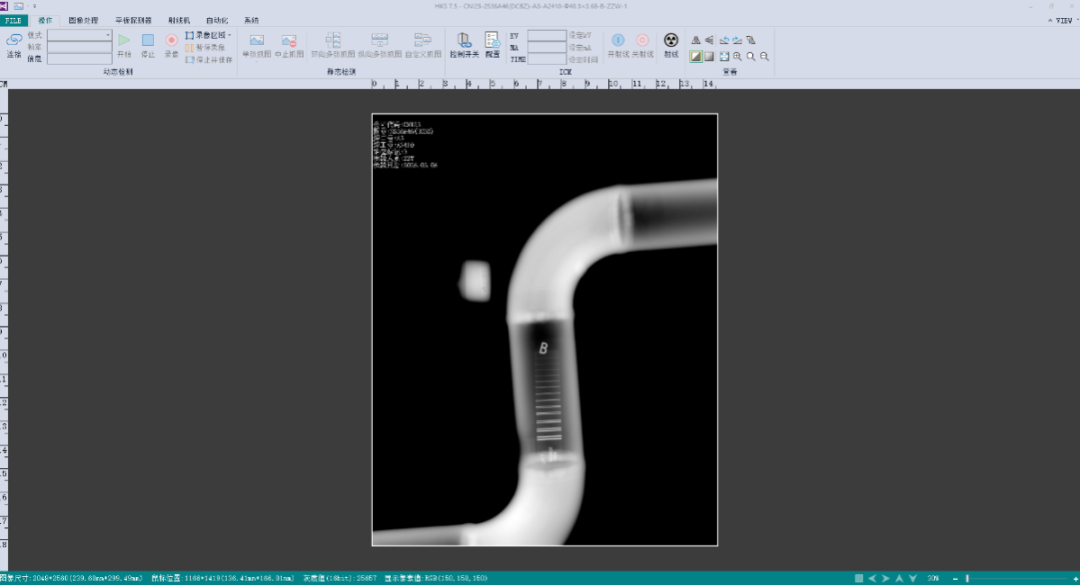Viewport: 1080px width, 586px height.
Task: Click the rotate left icon
Action: click(x=723, y=40)
